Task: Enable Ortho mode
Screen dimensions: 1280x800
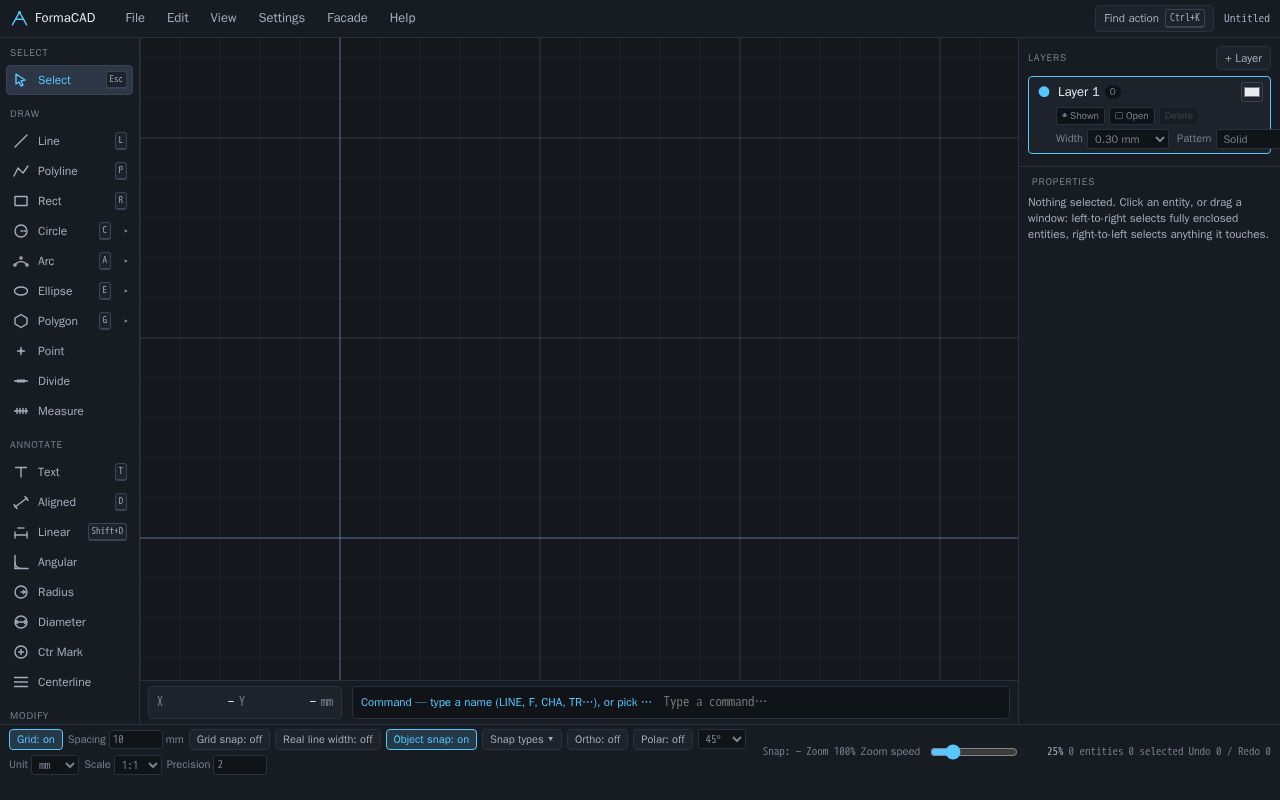Action: [597, 739]
